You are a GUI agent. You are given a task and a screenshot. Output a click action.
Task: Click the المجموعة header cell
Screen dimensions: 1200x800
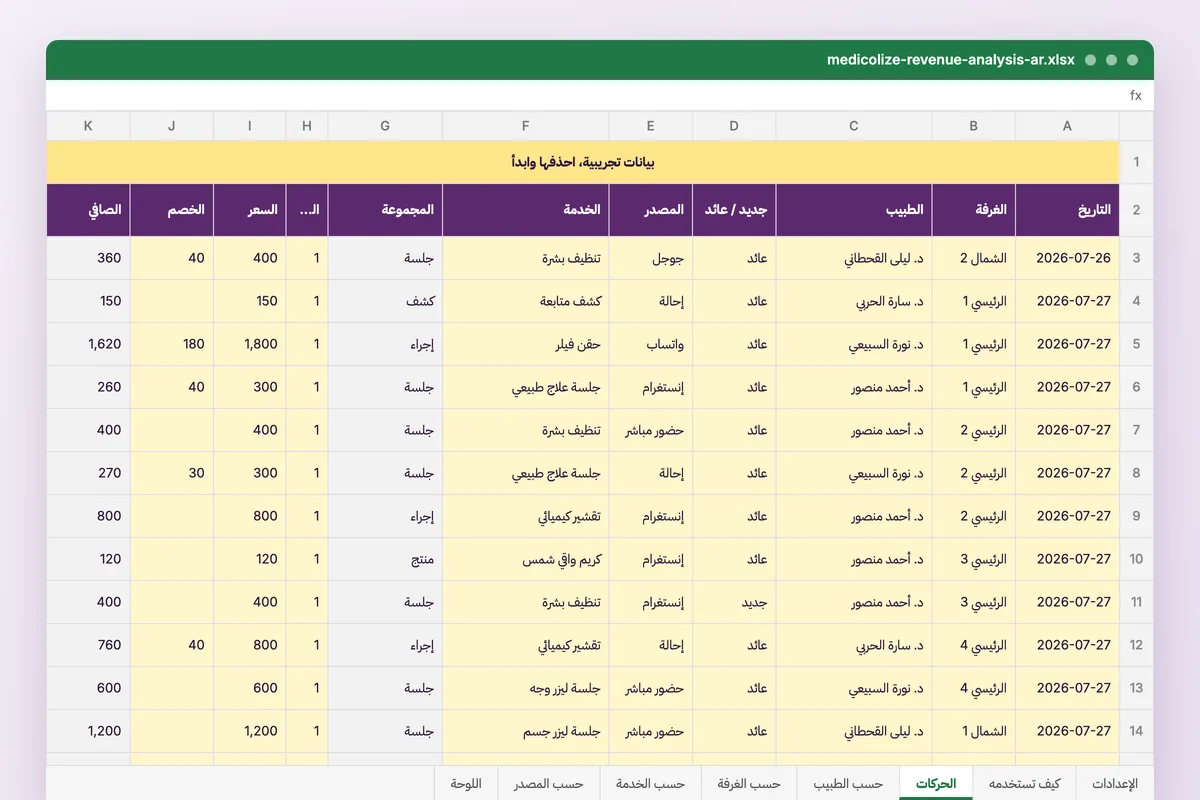pos(385,210)
